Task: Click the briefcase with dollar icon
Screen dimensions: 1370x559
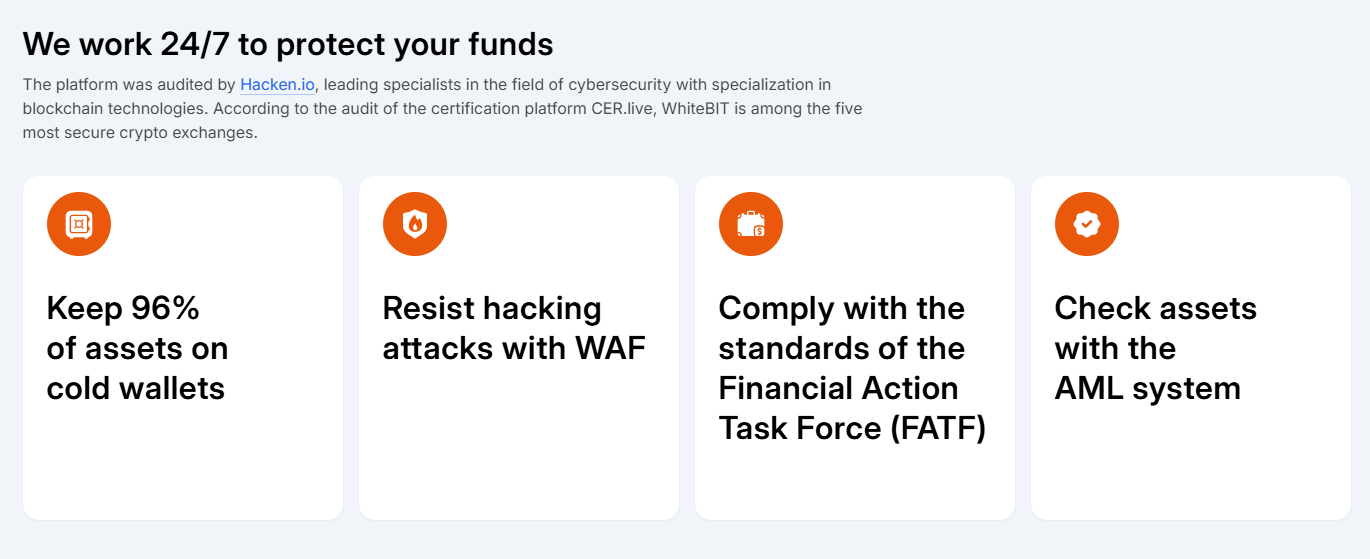Action: [x=751, y=224]
